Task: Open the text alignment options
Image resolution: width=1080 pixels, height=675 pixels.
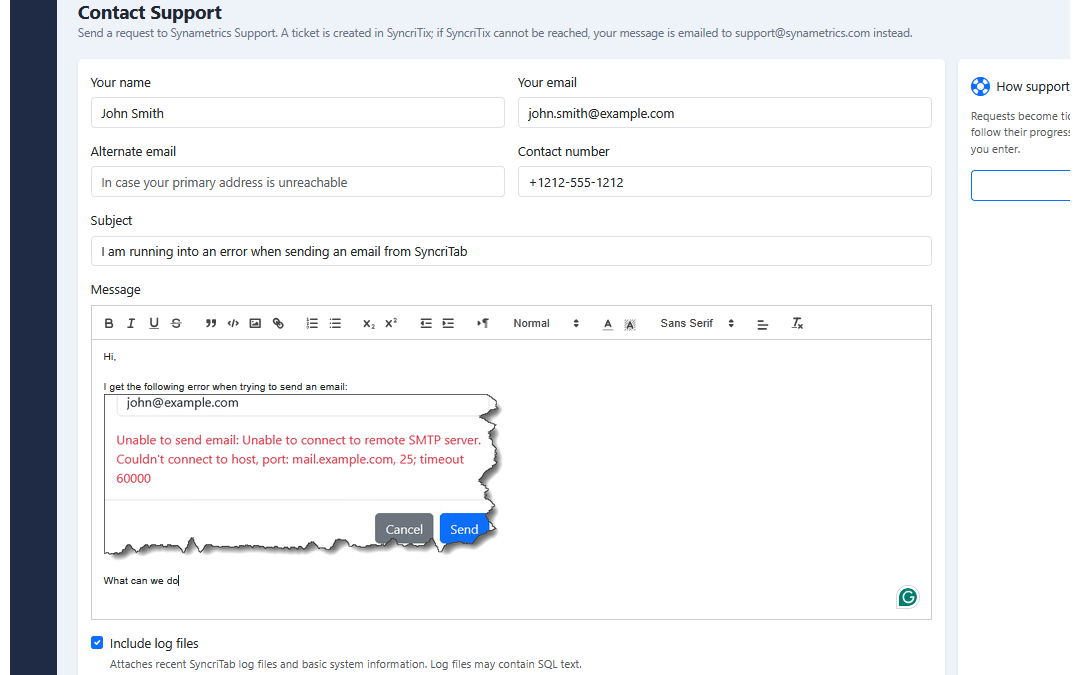Action: tap(762, 324)
